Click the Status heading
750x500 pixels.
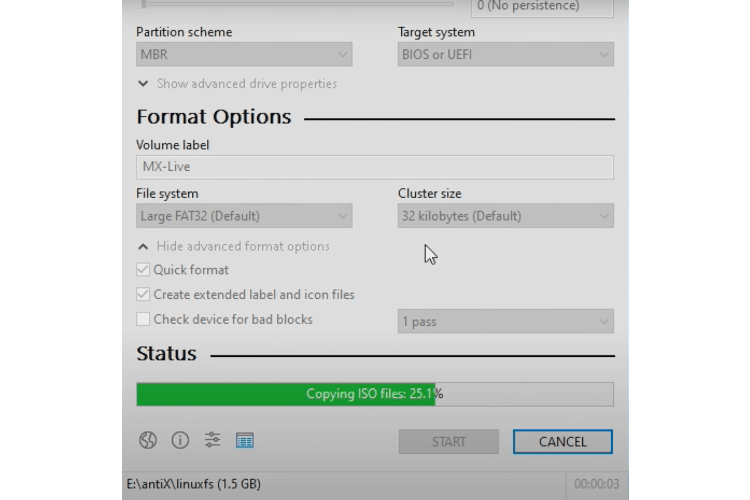tap(166, 354)
